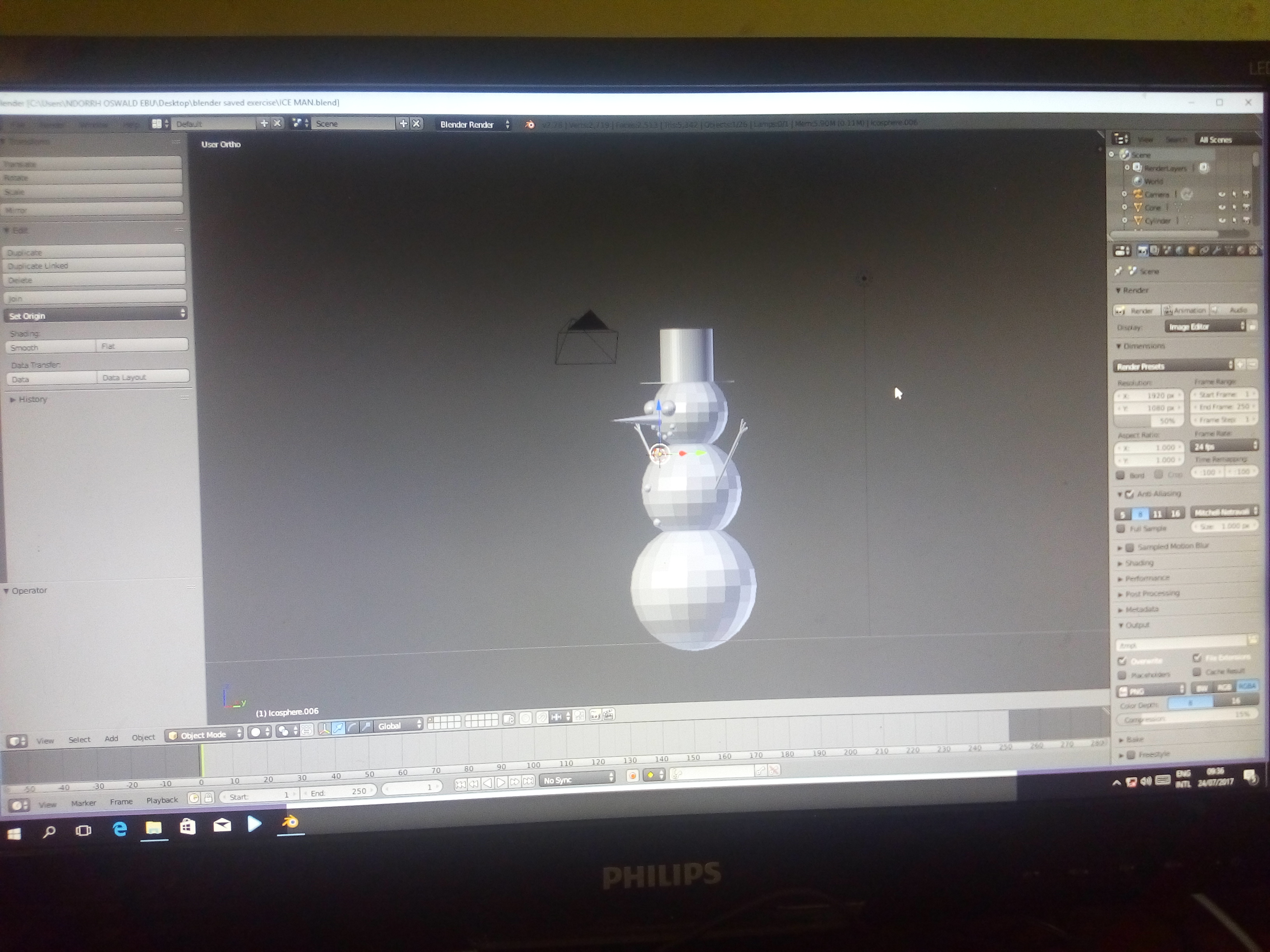
Task: Open the Playback menu in timeline
Action: point(162,800)
